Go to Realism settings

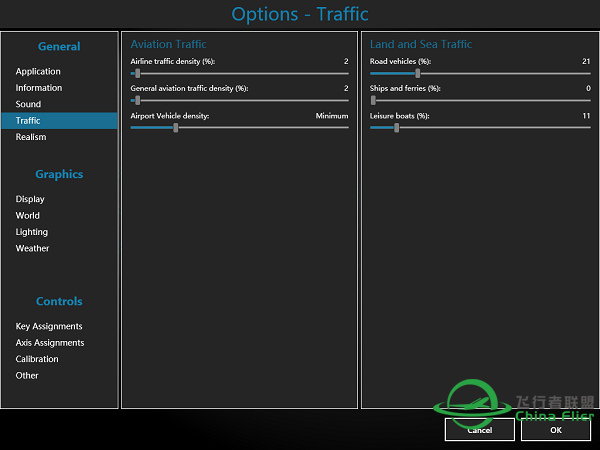click(x=31, y=137)
